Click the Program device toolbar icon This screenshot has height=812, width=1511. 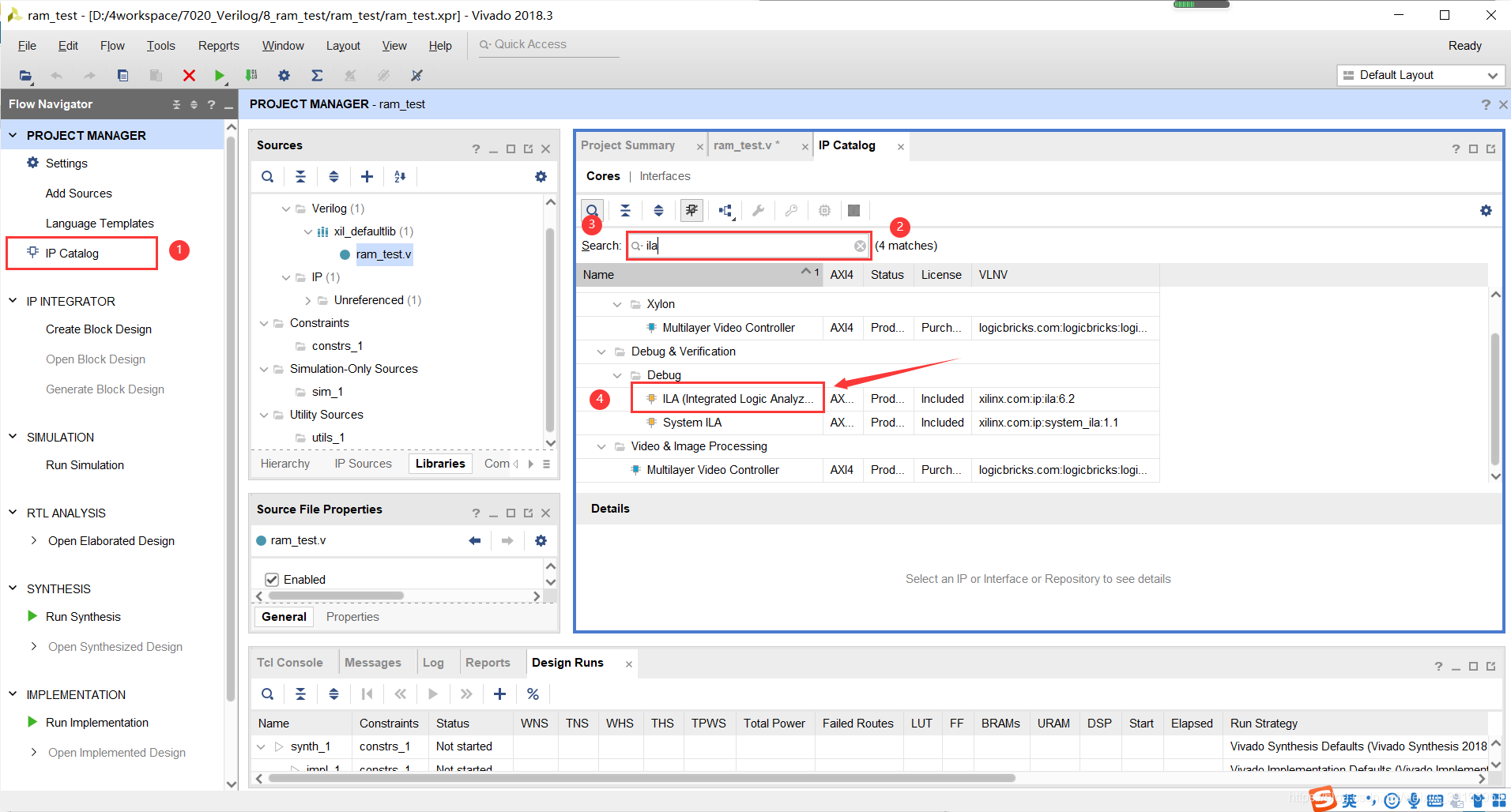[251, 76]
